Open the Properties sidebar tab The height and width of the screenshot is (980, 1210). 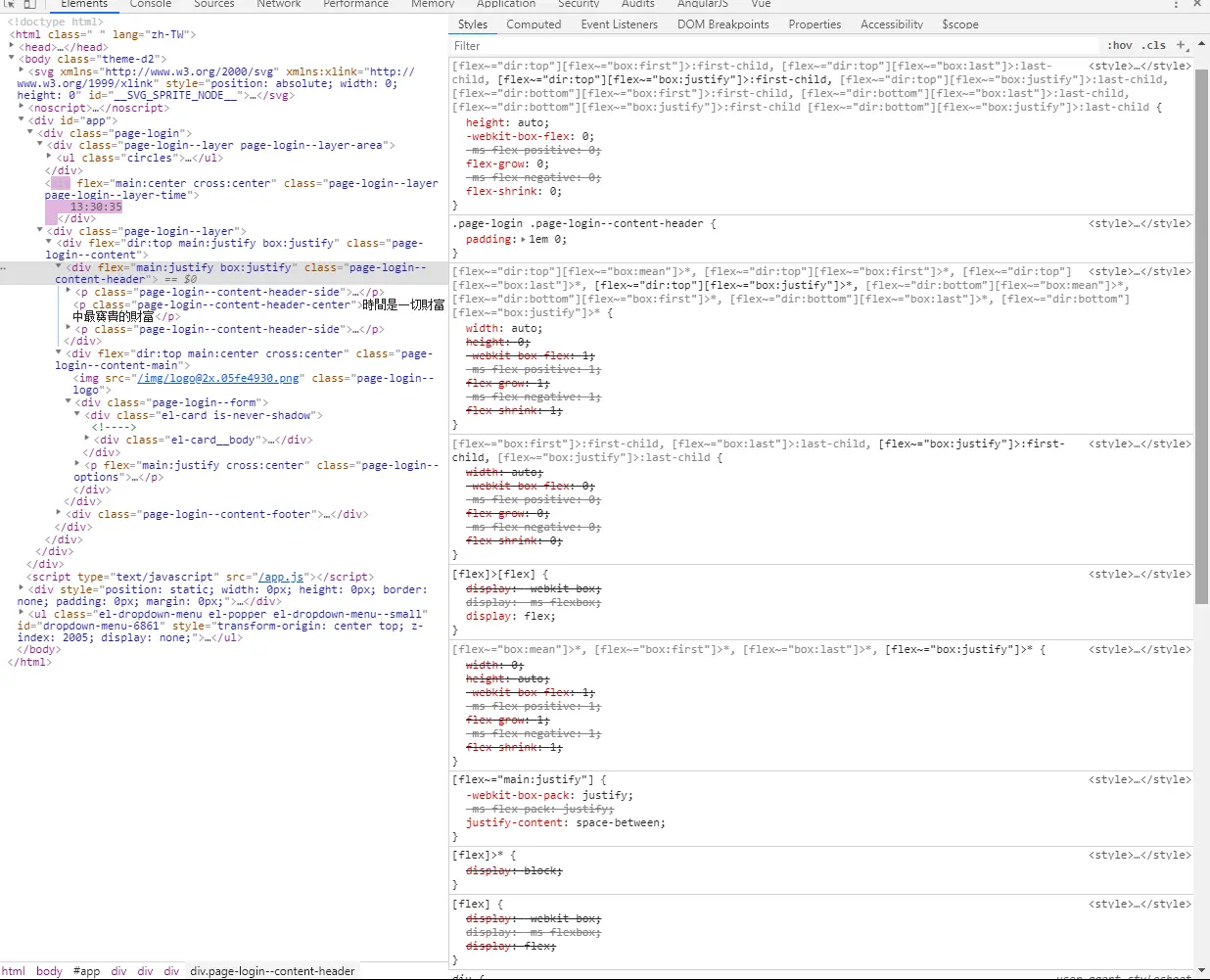coord(814,24)
